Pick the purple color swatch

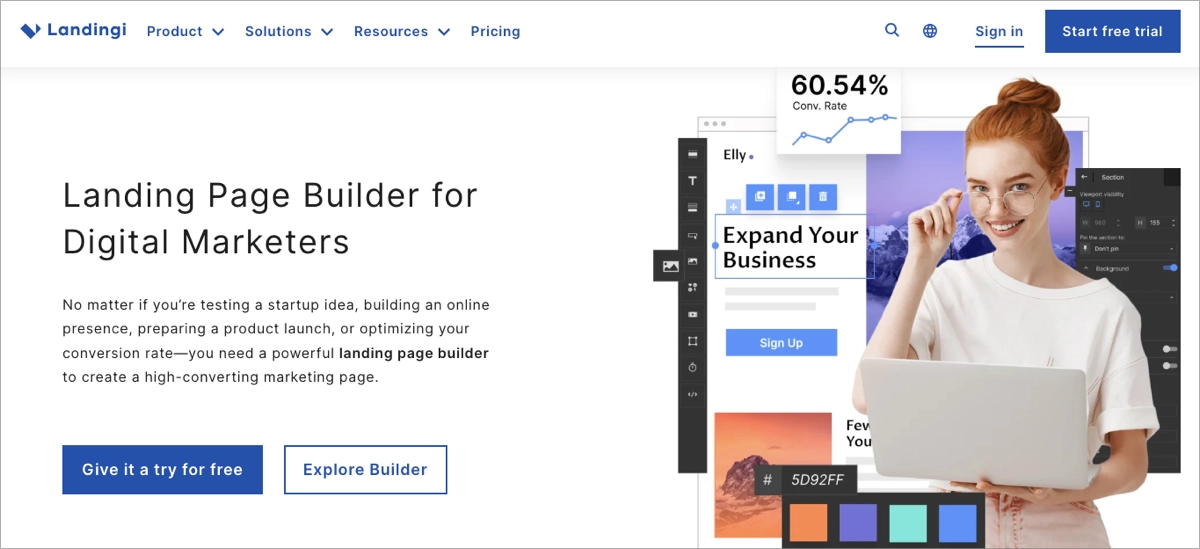(858, 523)
